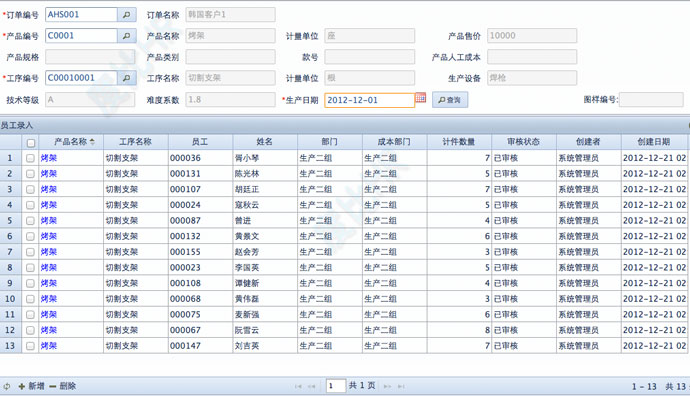Open the 工序编号 lookup search icon
Image resolution: width=690 pixels, height=396 pixels.
coord(126,78)
